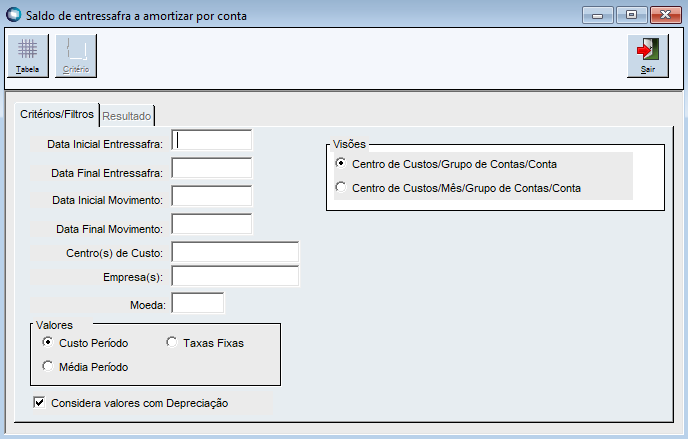Image resolution: width=688 pixels, height=439 pixels.
Task: Focus the Empresa(s) input field
Action: tap(235, 276)
